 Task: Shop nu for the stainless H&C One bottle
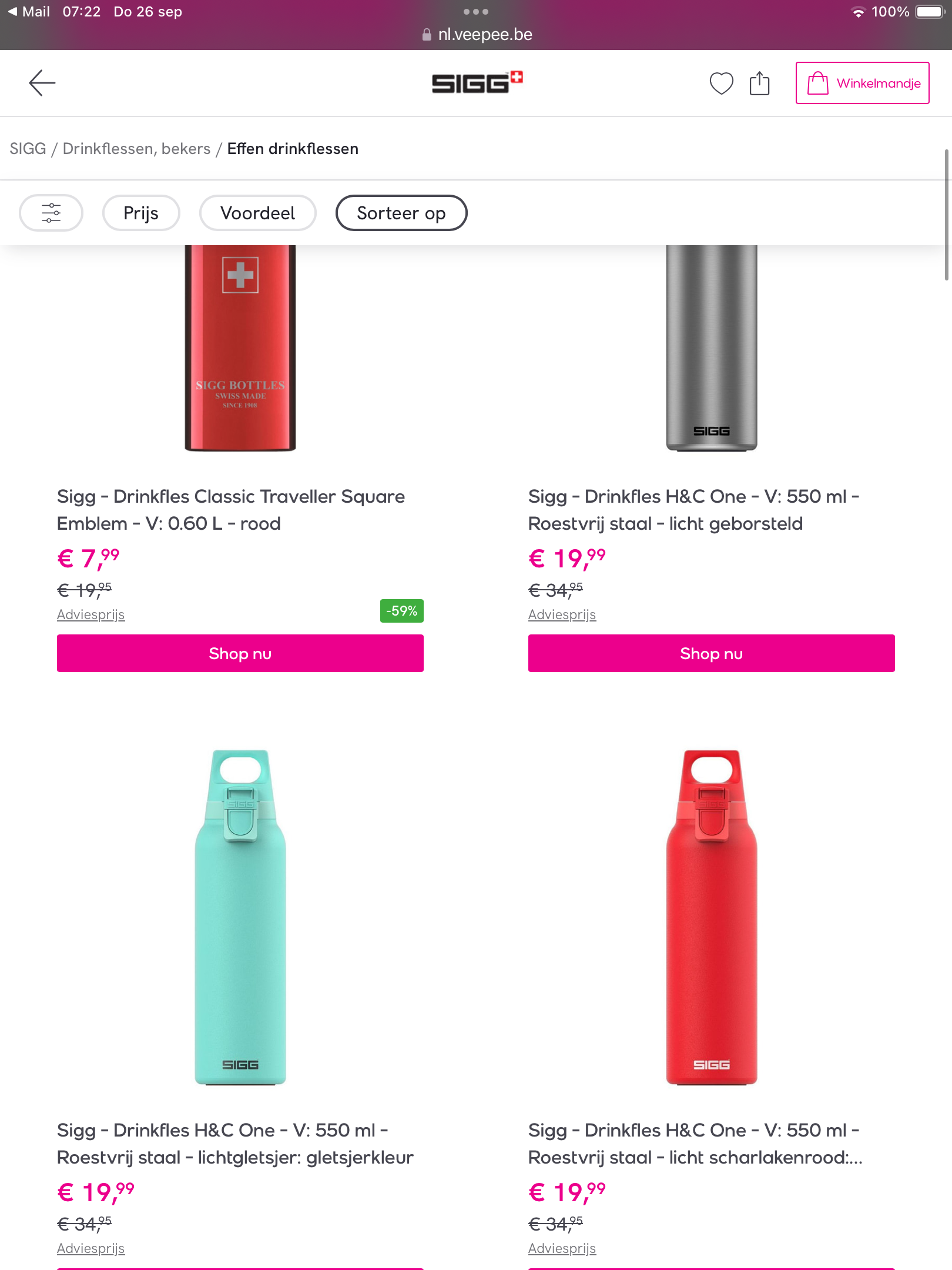click(711, 653)
